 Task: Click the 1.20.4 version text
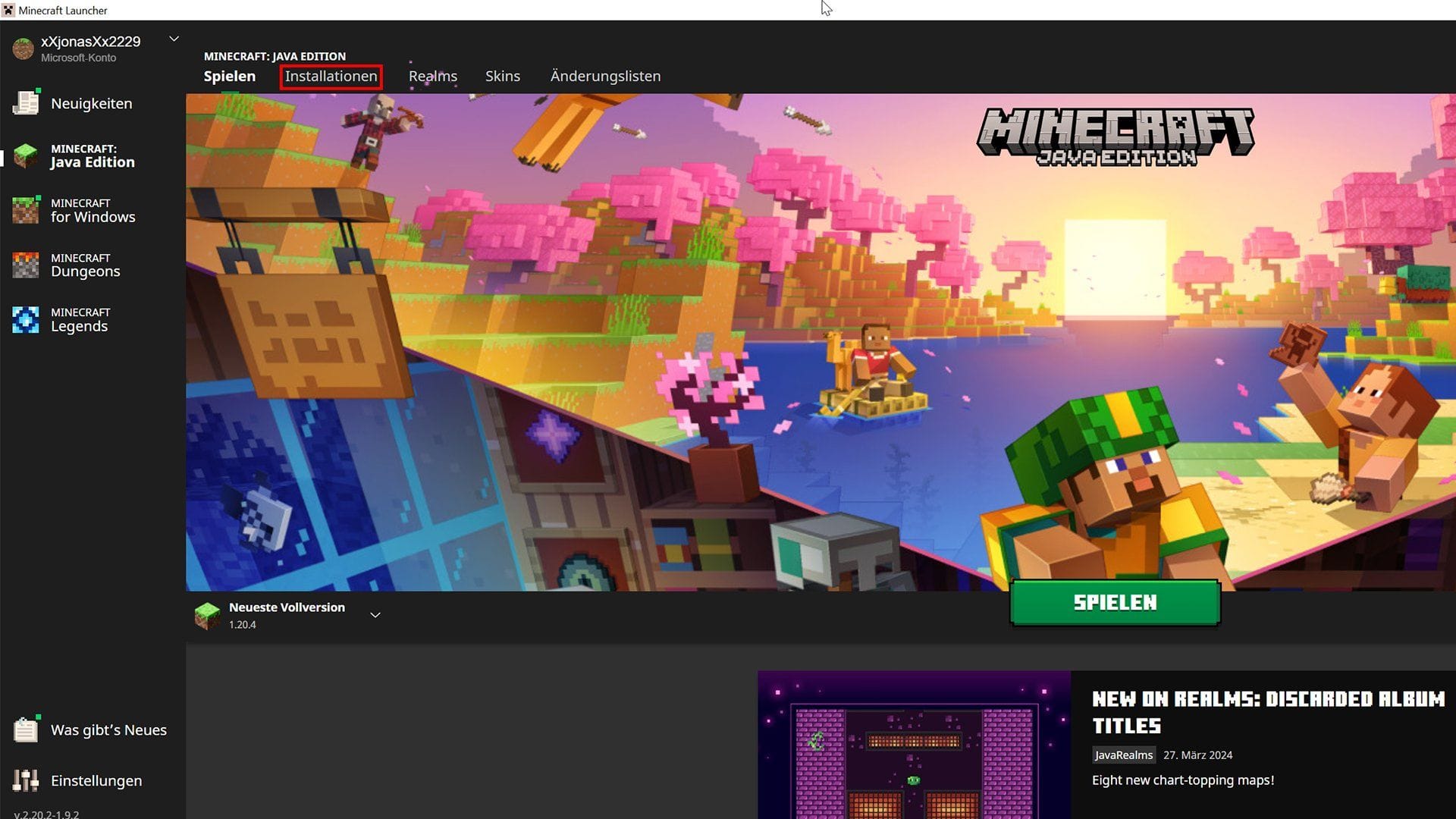pos(243,625)
